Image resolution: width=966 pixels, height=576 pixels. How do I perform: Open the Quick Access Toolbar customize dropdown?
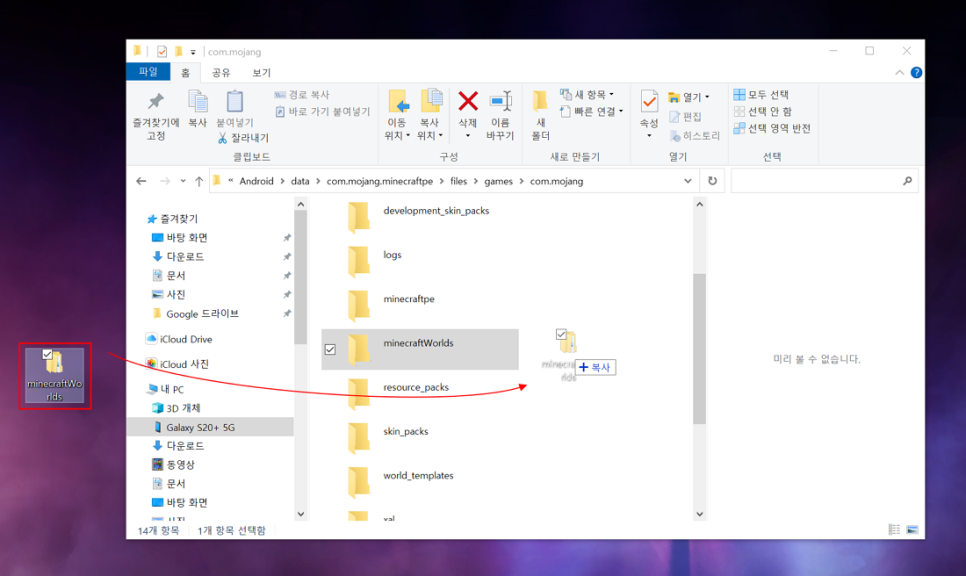coord(193,52)
